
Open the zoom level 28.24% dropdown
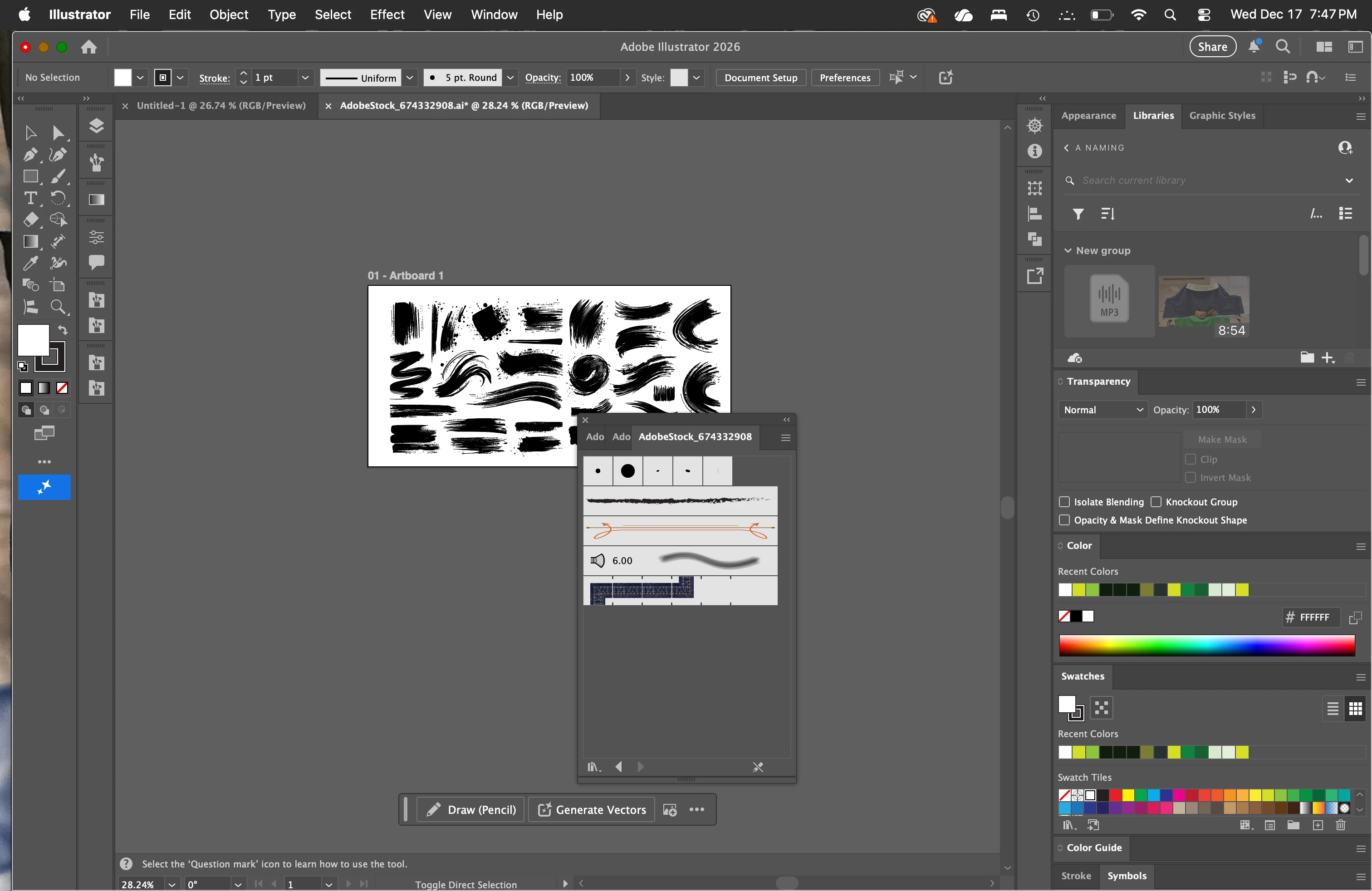[x=172, y=884]
